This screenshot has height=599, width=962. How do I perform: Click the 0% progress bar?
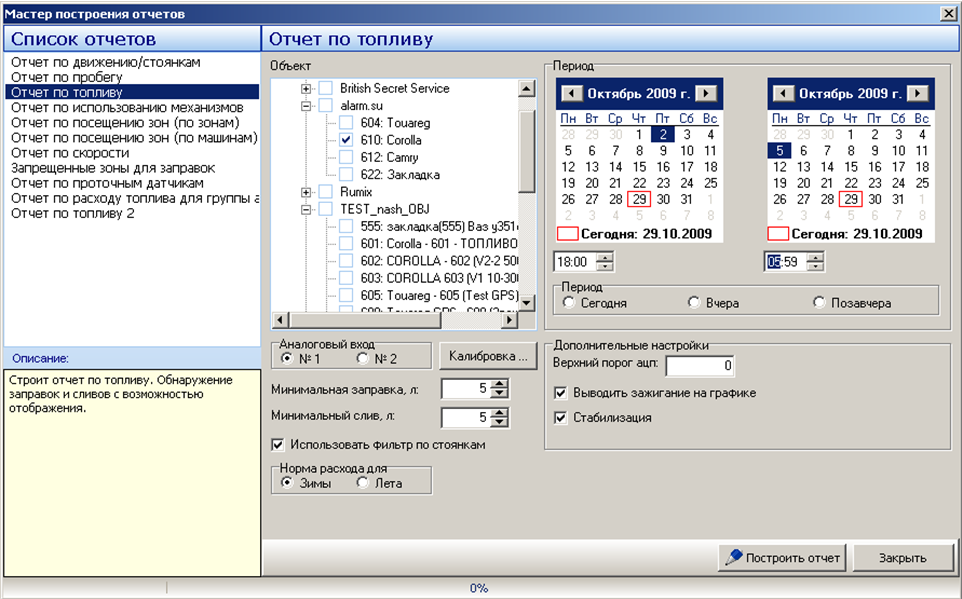(x=479, y=588)
